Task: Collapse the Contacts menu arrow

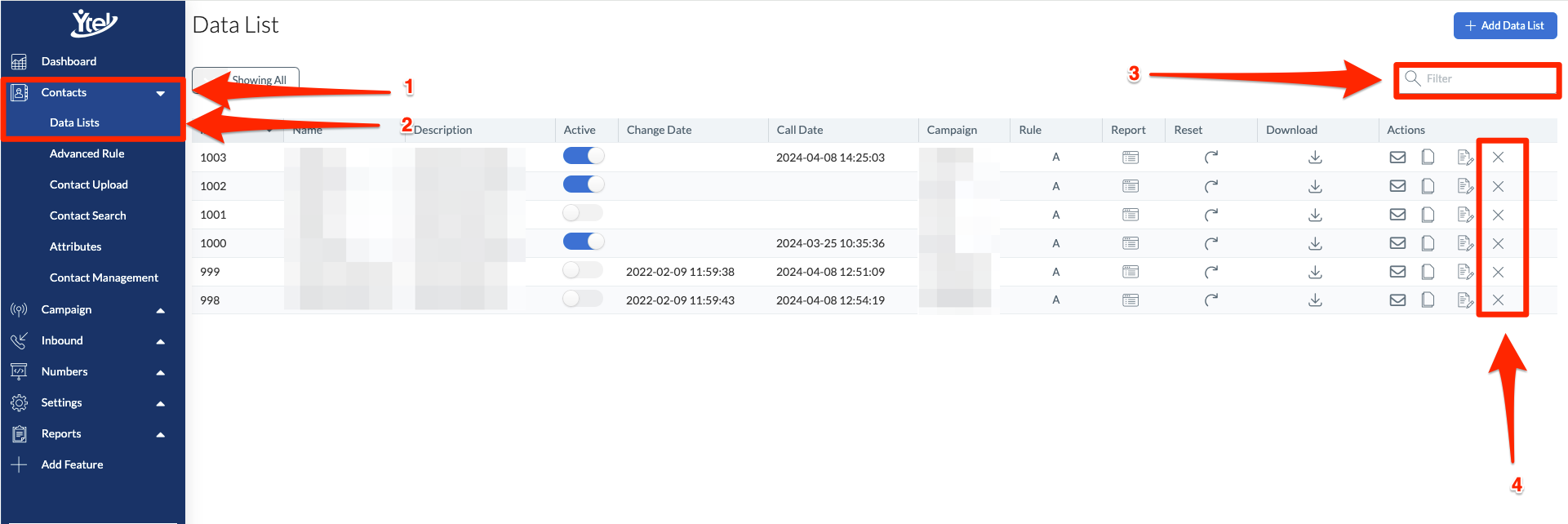Action: point(161,93)
